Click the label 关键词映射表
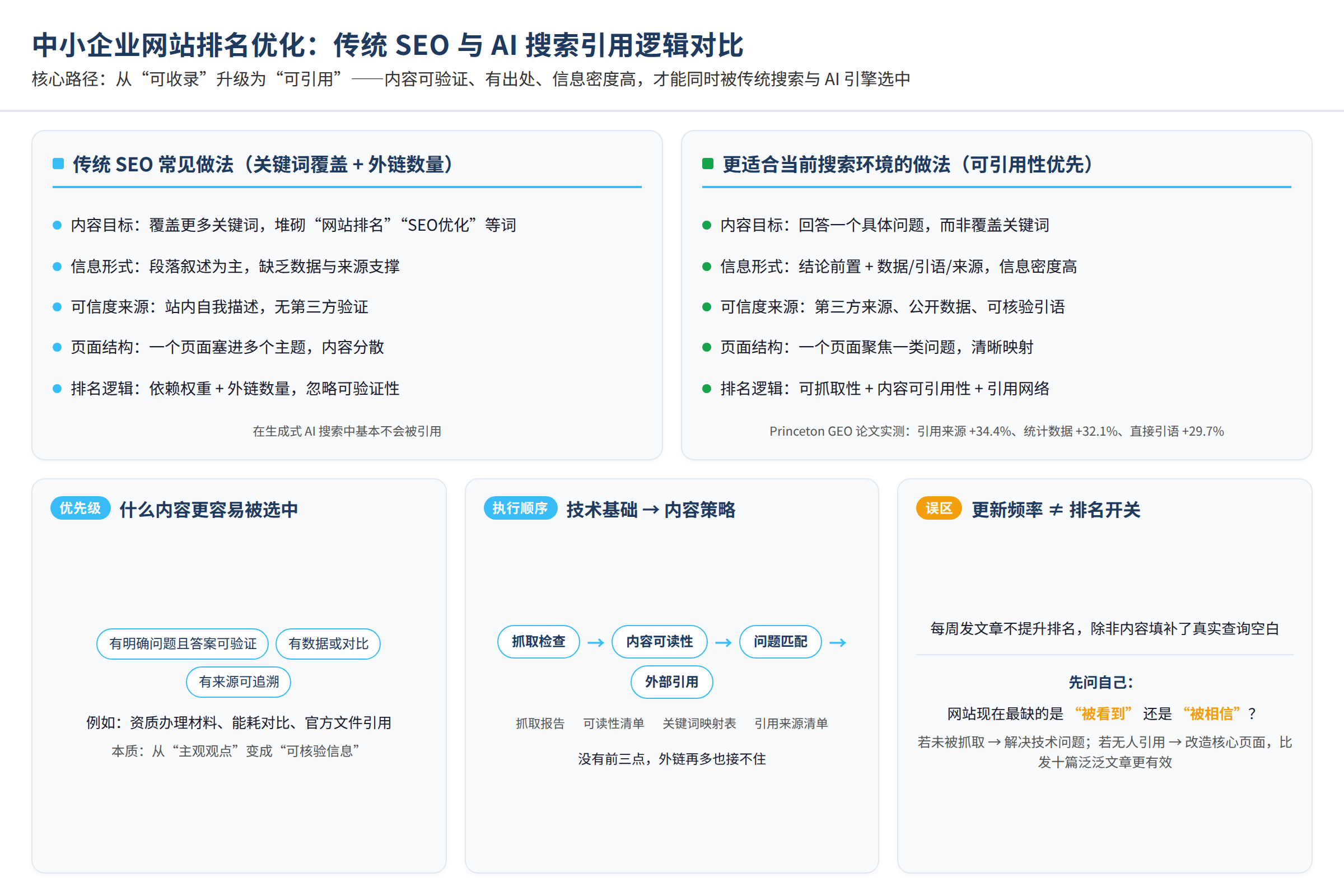 (699, 724)
